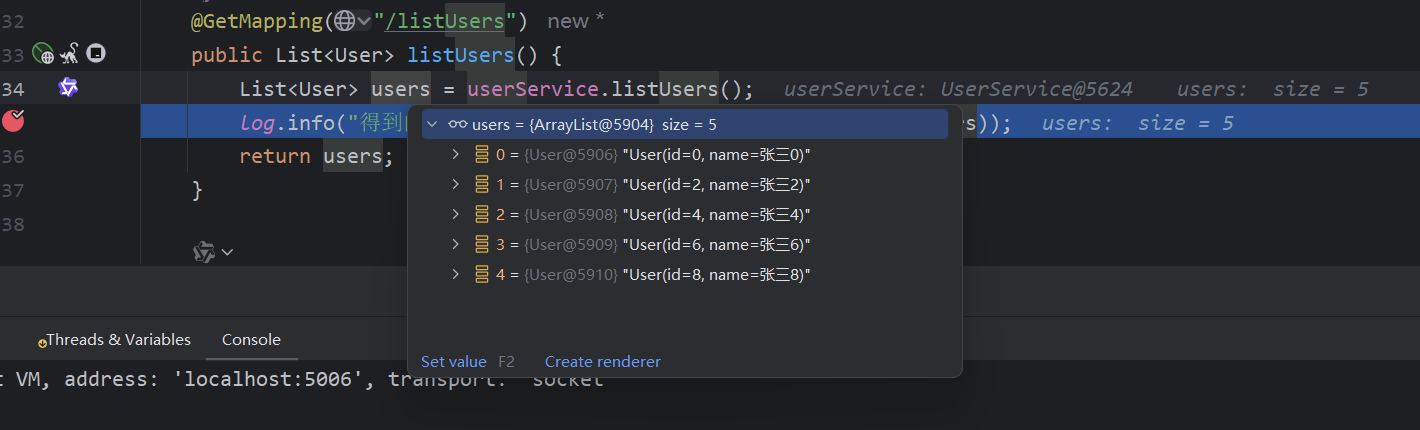
Task: Click the glasses watch icon beside users
Action: pos(457,124)
